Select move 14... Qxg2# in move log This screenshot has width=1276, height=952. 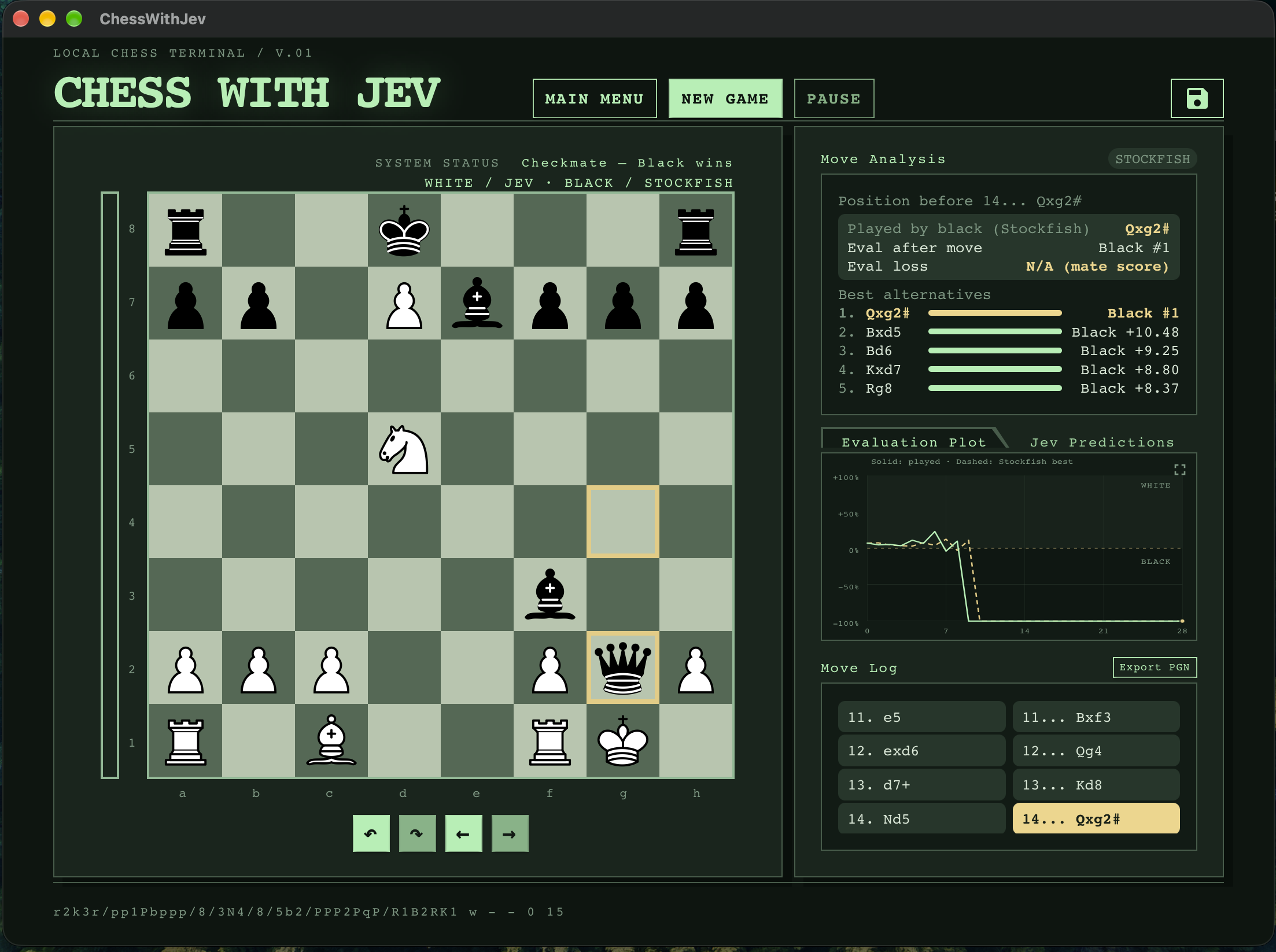tap(1096, 818)
